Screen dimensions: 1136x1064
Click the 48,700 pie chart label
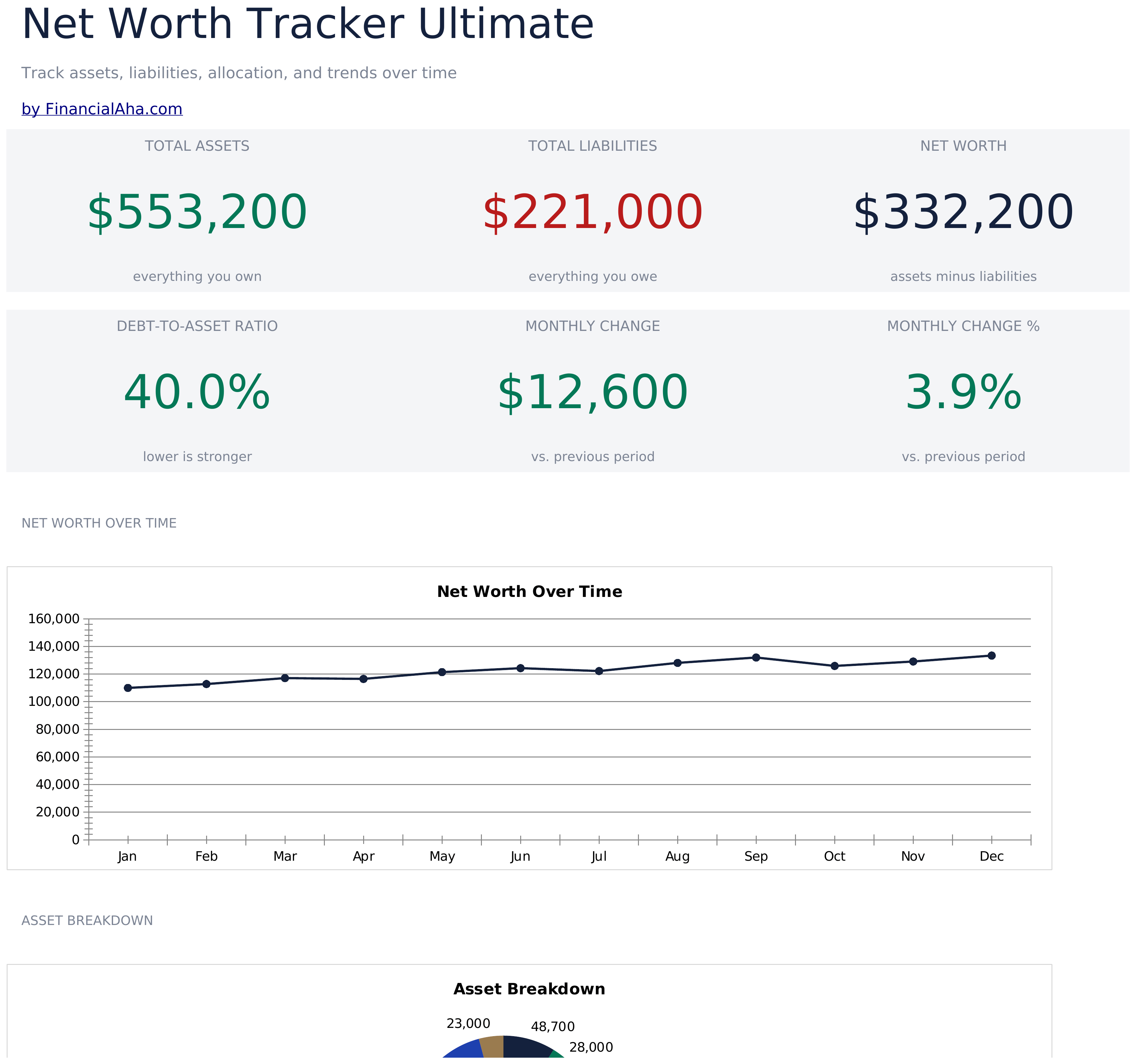click(552, 1028)
